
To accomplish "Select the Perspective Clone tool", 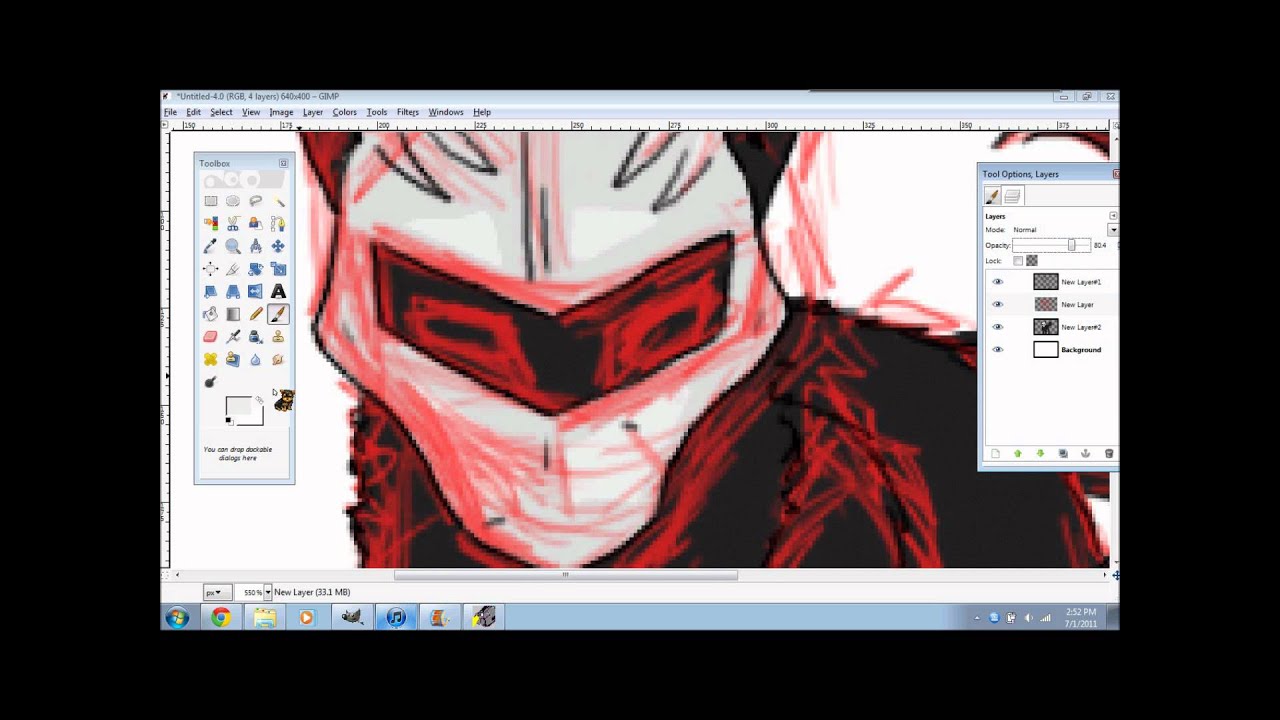I will tap(233, 359).
